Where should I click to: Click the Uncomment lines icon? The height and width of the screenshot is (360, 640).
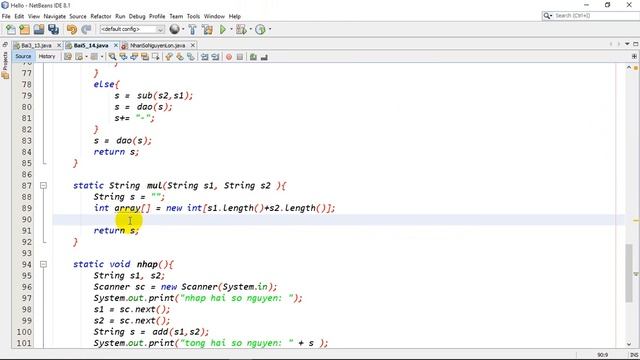click(x=264, y=57)
